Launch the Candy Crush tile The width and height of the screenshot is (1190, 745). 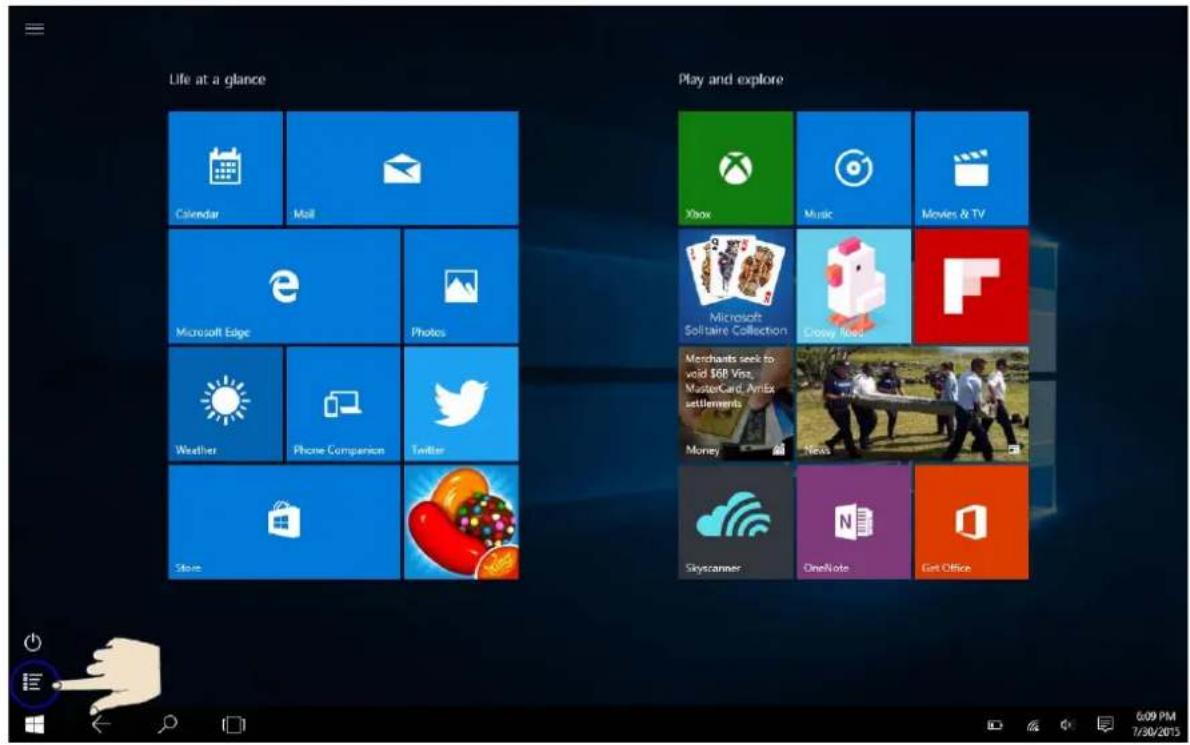pos(461,522)
